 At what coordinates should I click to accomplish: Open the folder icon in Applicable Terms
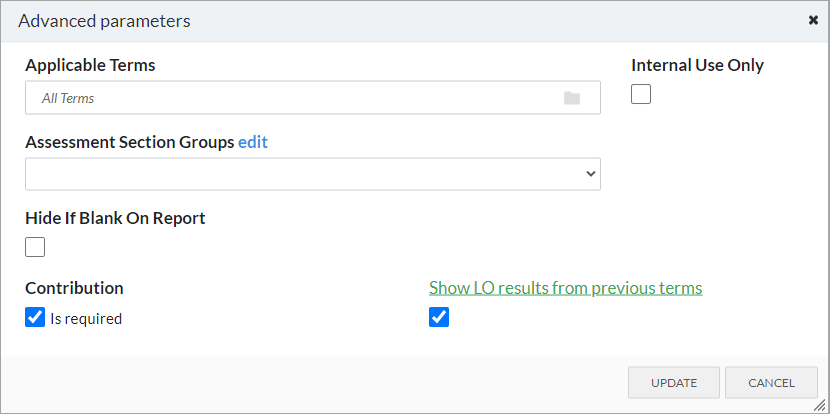tap(572, 98)
